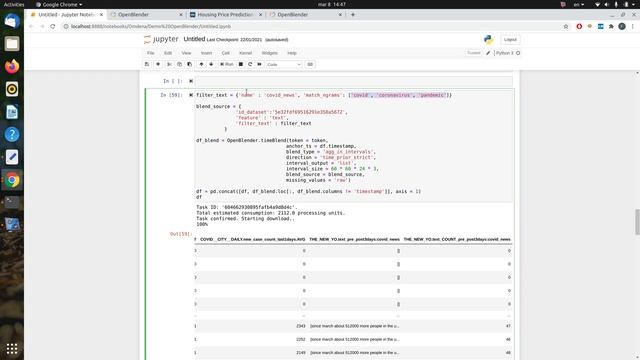
Task: Insert a cell below with plus icon
Action: tap(158, 64)
